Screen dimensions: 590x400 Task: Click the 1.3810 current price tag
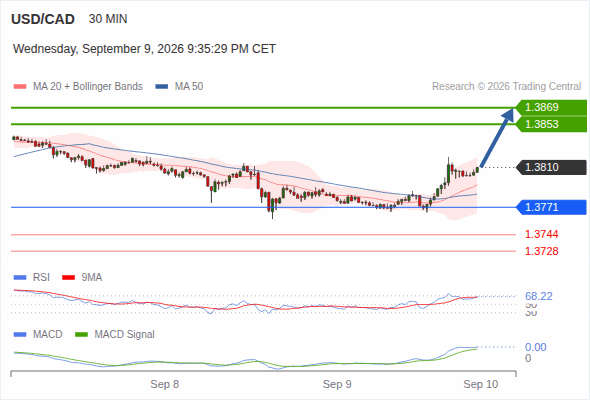tap(551, 167)
